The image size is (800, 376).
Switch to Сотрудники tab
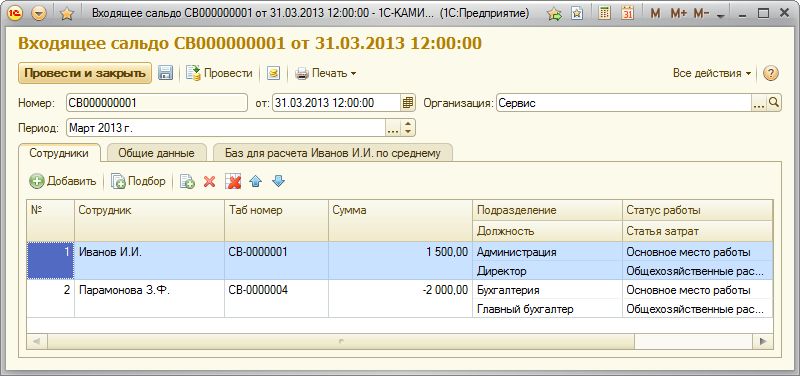59,153
